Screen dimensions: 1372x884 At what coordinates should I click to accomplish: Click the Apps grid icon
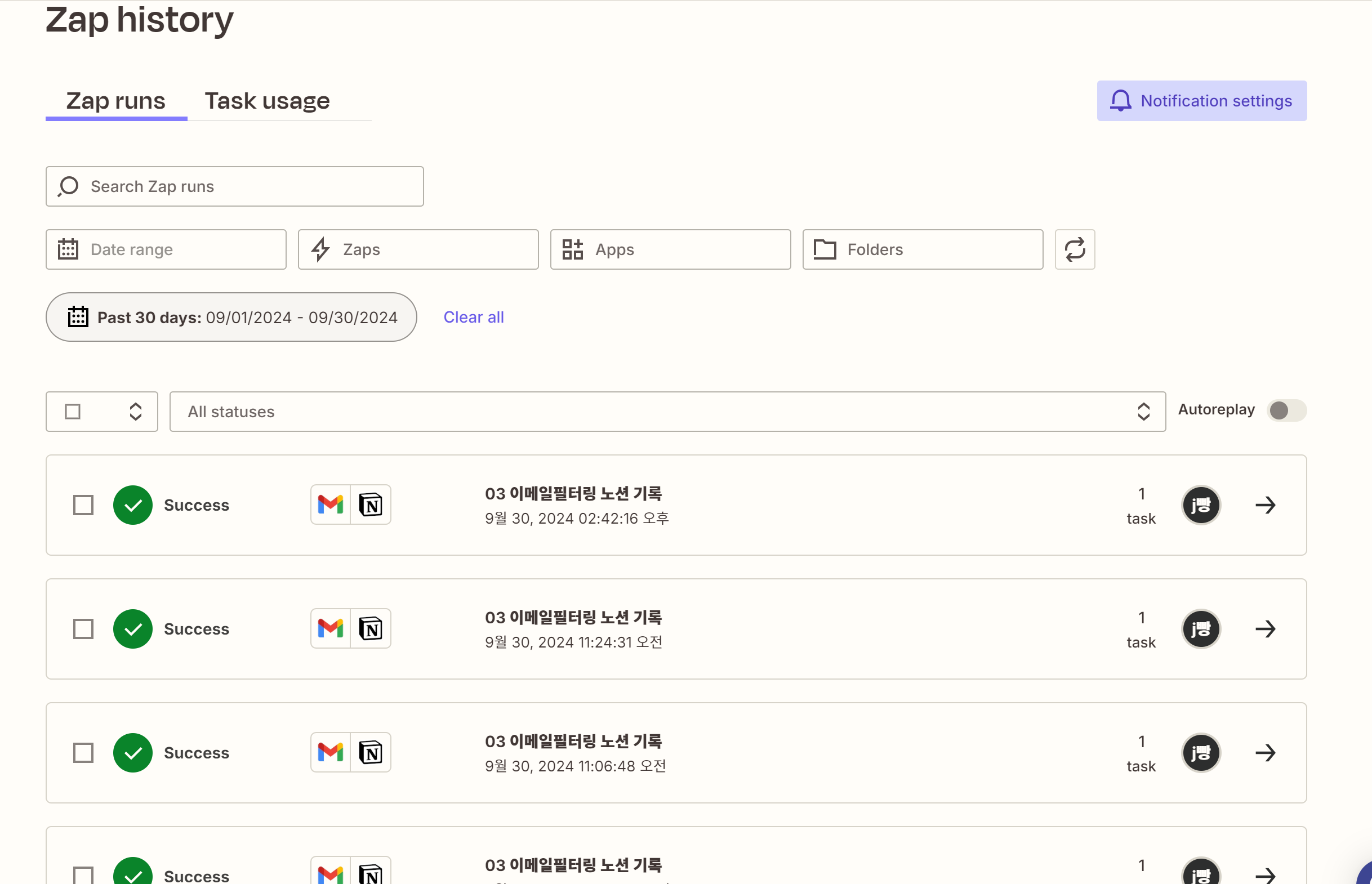pyautogui.click(x=572, y=249)
